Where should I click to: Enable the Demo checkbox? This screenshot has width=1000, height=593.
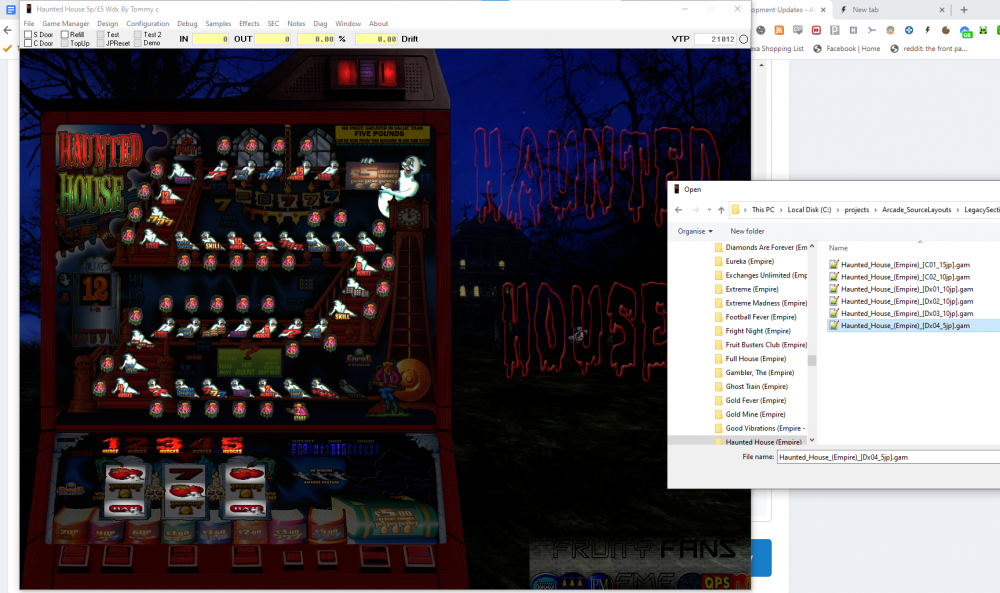[x=138, y=43]
